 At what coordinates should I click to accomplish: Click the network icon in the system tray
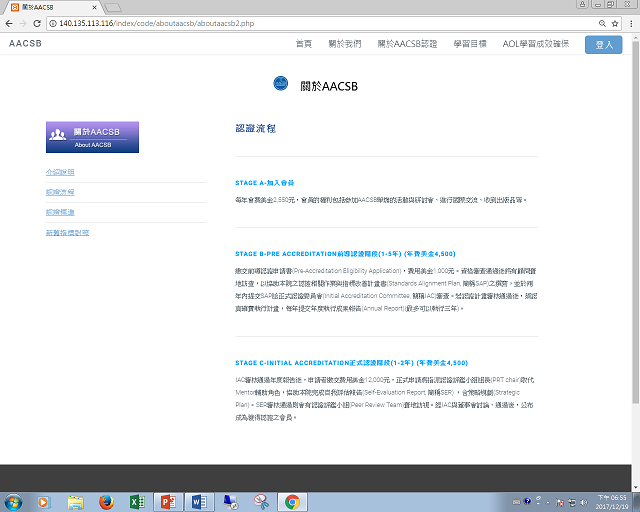point(572,502)
